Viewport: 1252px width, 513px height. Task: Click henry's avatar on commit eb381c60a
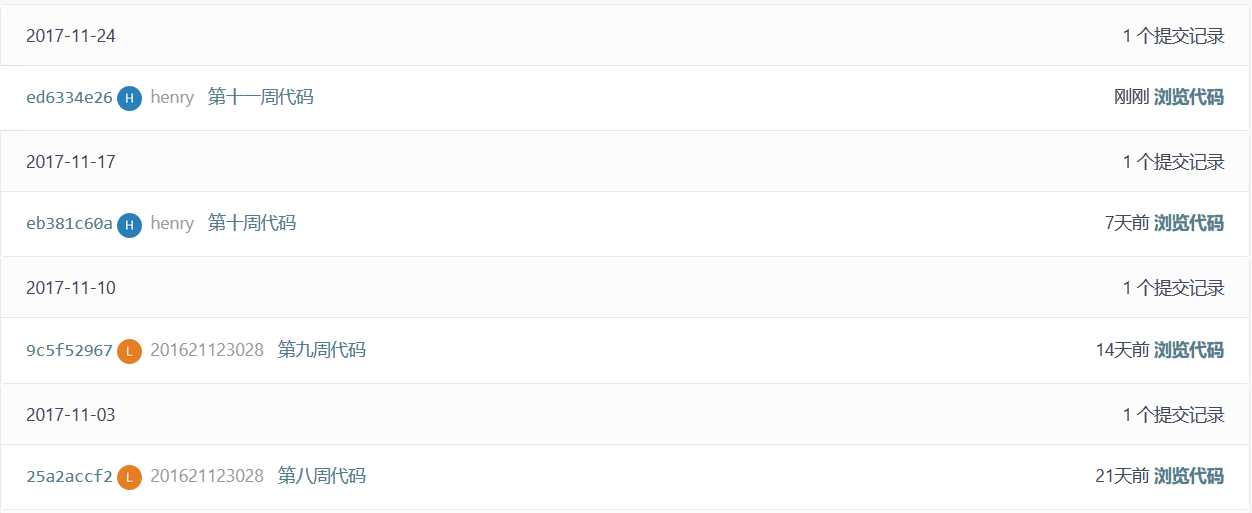[x=129, y=224]
